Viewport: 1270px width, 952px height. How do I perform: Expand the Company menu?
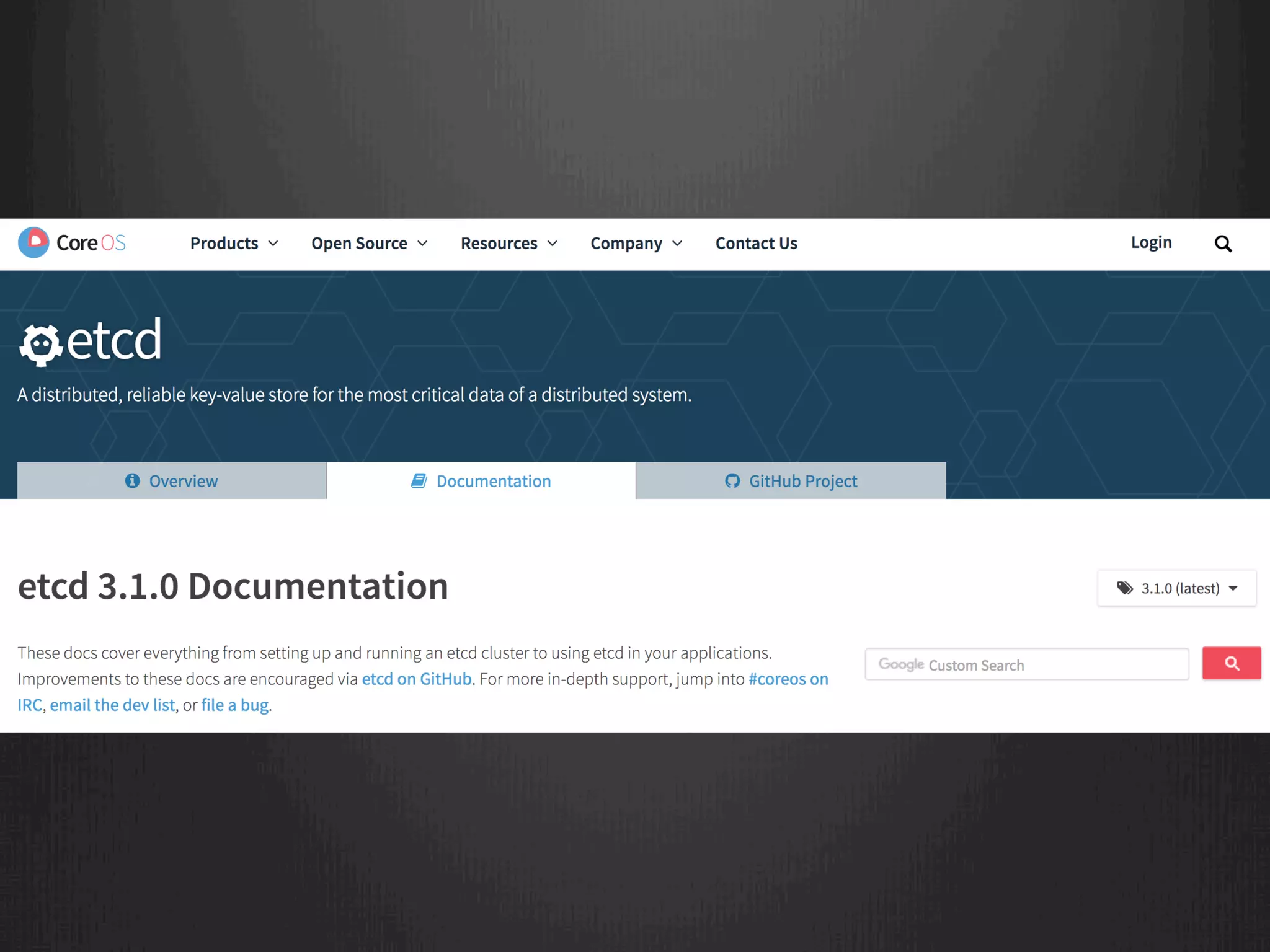tap(636, 243)
